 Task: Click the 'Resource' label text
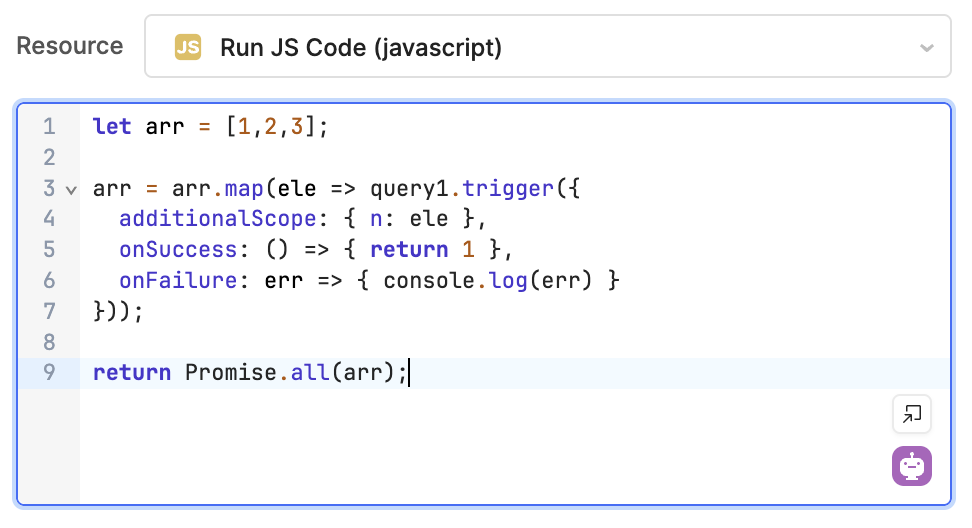tap(70, 46)
